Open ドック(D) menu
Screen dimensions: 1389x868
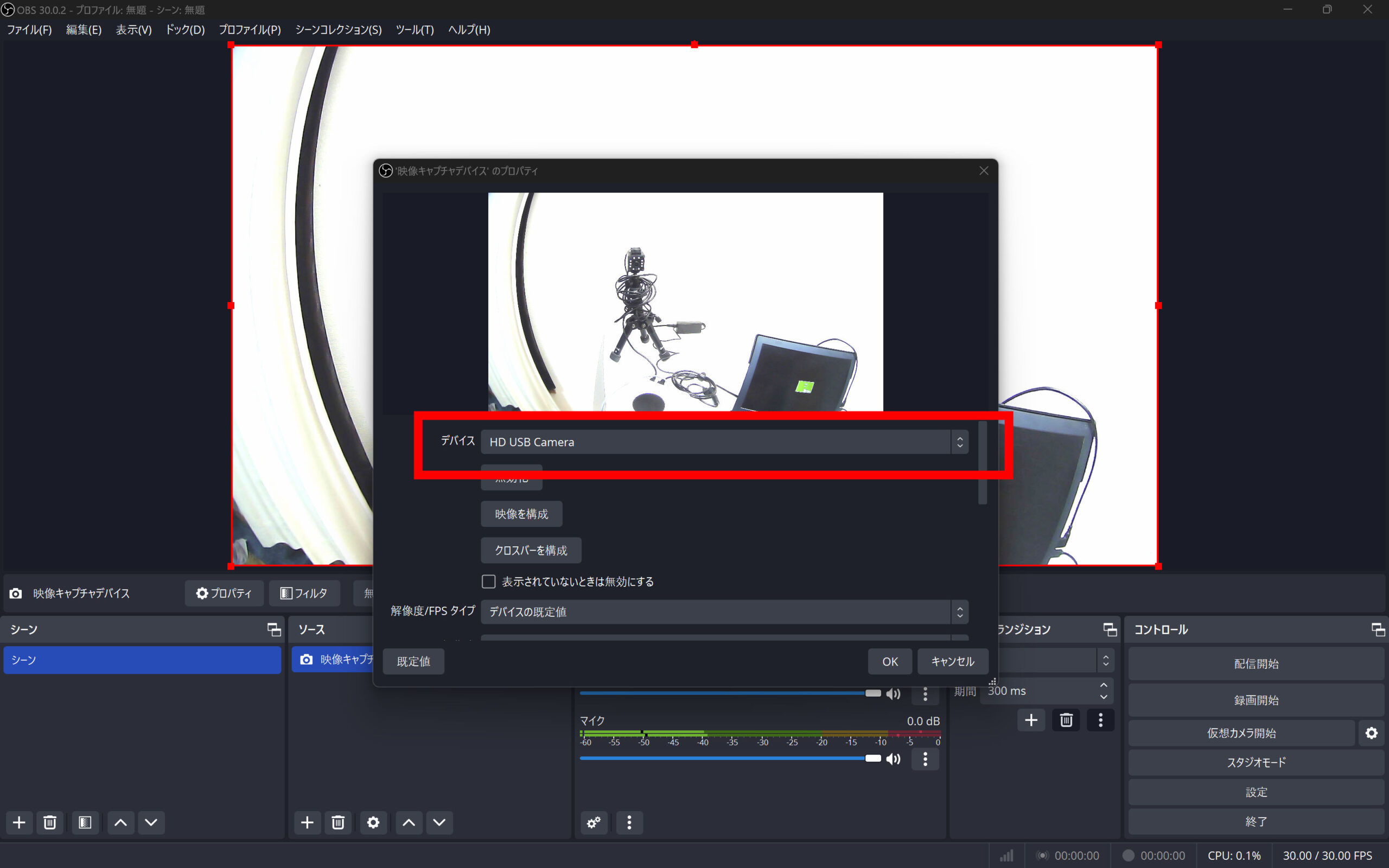185,30
